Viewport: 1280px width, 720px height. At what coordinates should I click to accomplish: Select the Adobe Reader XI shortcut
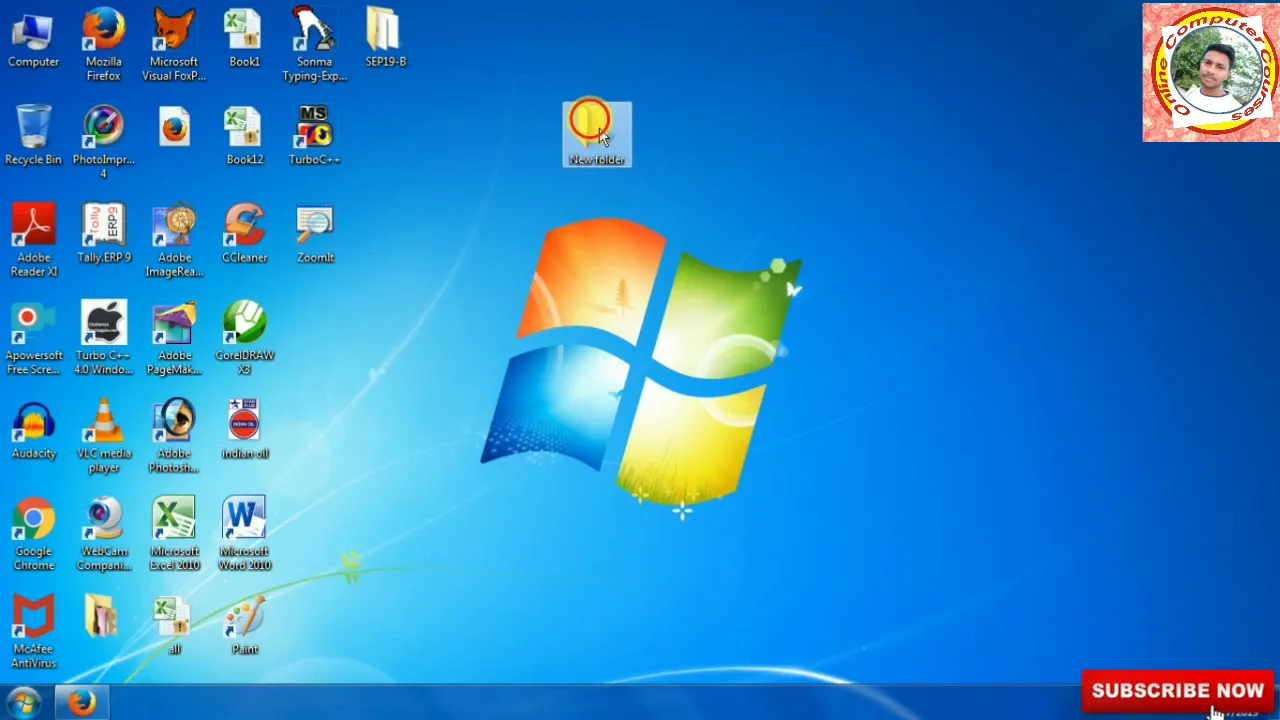33,240
